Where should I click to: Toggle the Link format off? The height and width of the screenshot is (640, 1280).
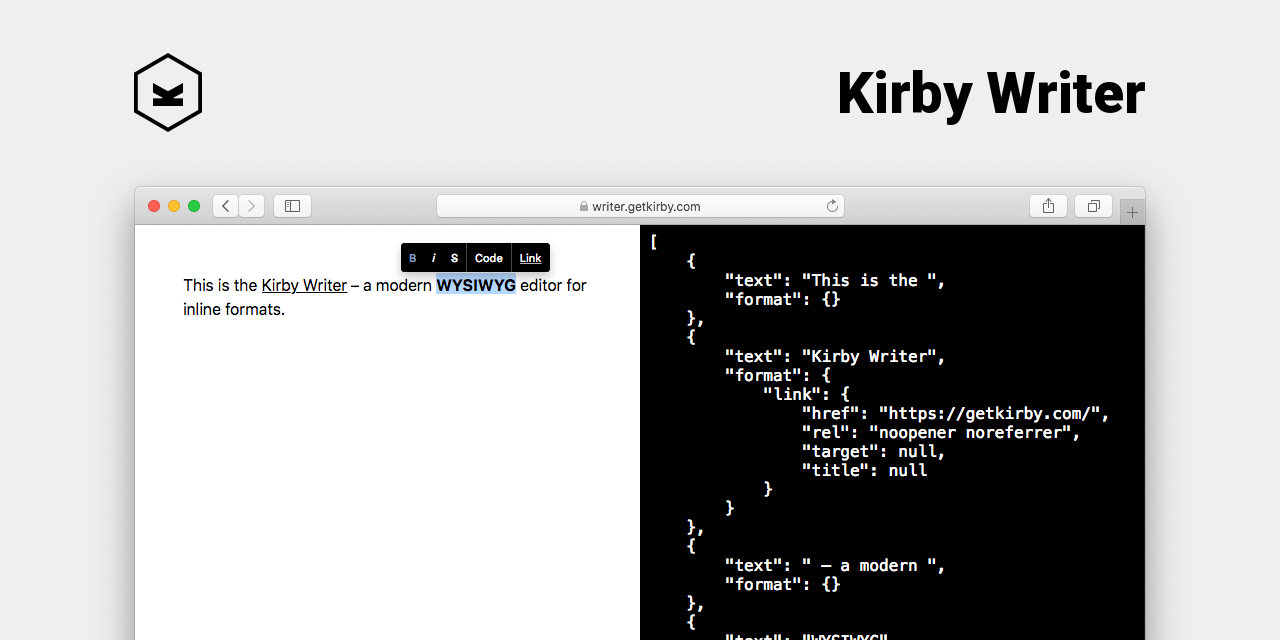click(530, 257)
